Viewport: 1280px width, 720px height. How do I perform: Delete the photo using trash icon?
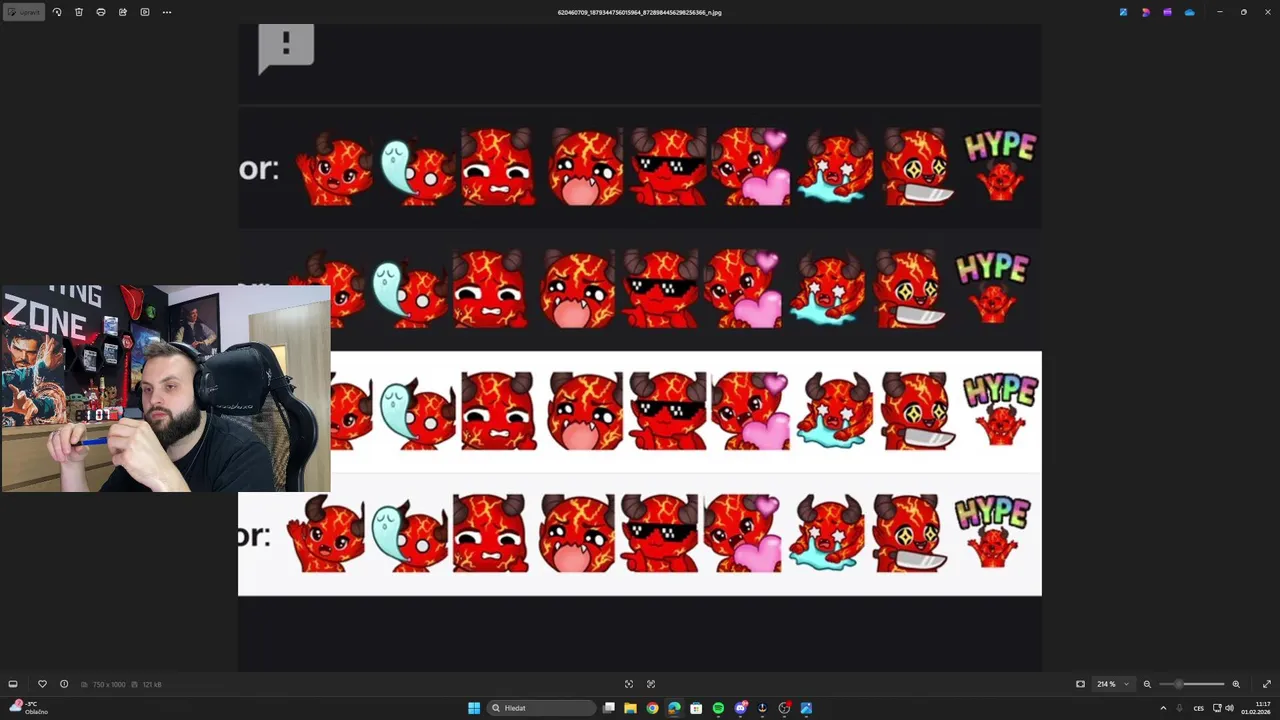pos(79,12)
